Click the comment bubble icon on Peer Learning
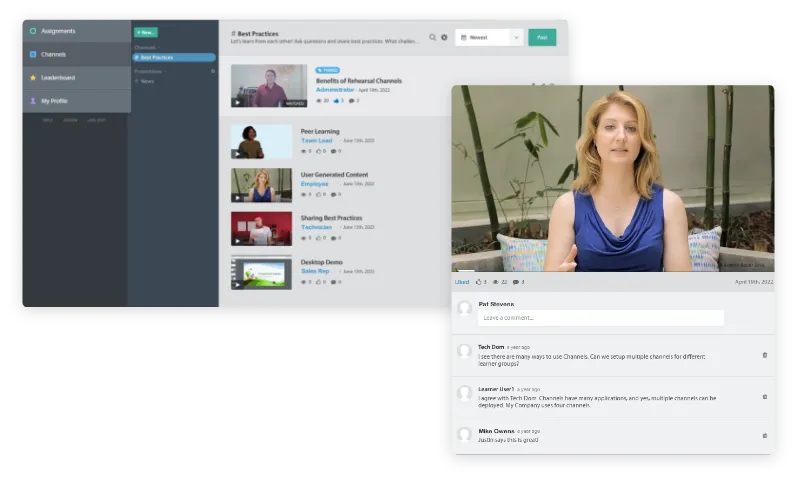 coord(334,151)
